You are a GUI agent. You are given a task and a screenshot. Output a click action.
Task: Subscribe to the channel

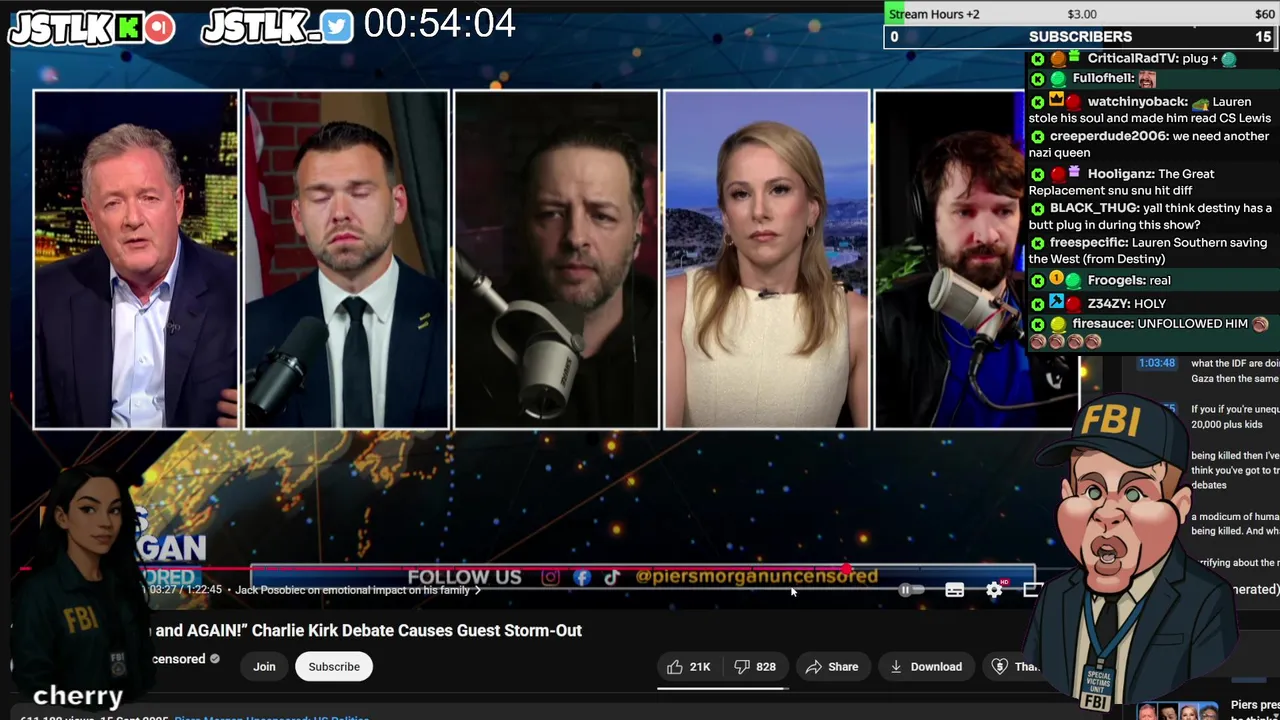334,667
